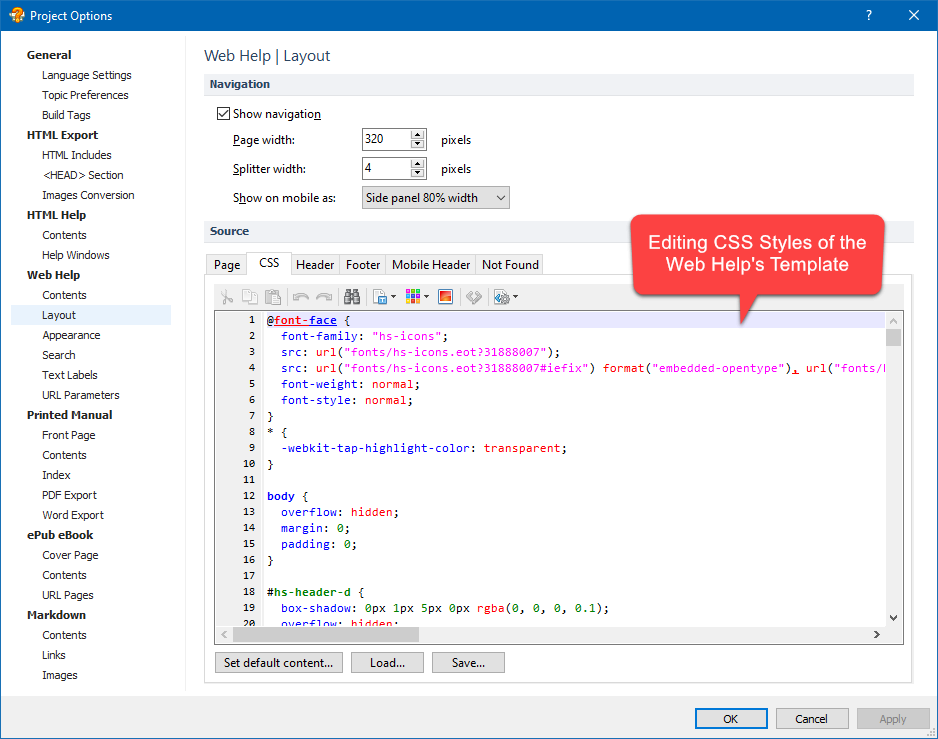Click the Copy icon in source toolbar
The height and width of the screenshot is (739, 938).
click(249, 297)
